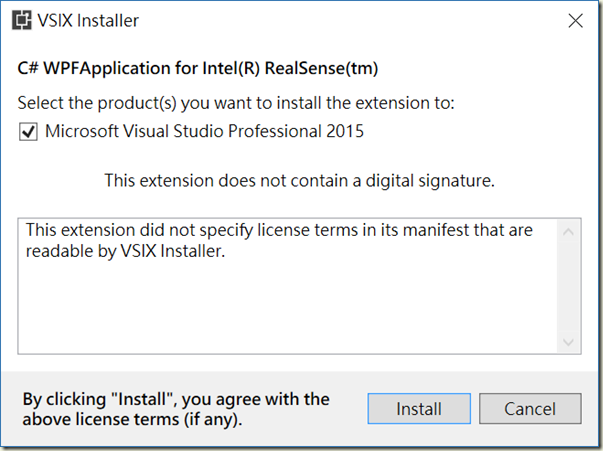
Task: Click blank area inside the license text box
Action: tap(280, 310)
